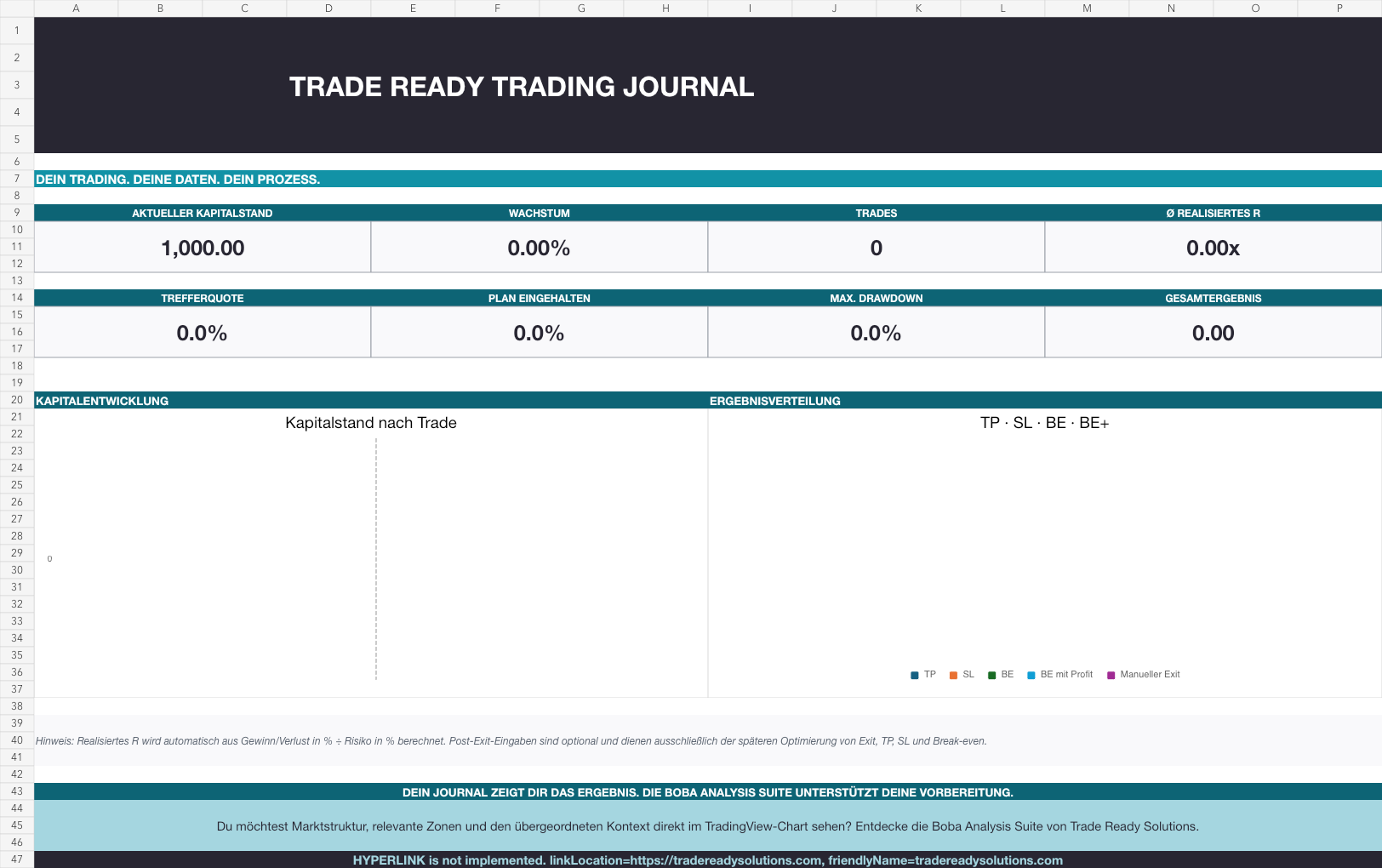Image resolution: width=1382 pixels, height=868 pixels.
Task: Select the Plan Eingehalten value cell
Action: pos(539,333)
